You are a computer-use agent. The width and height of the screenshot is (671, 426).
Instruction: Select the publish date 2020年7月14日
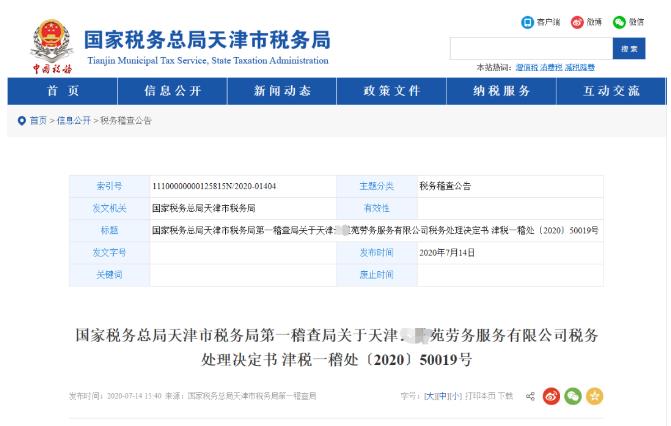pyautogui.click(x=447, y=253)
